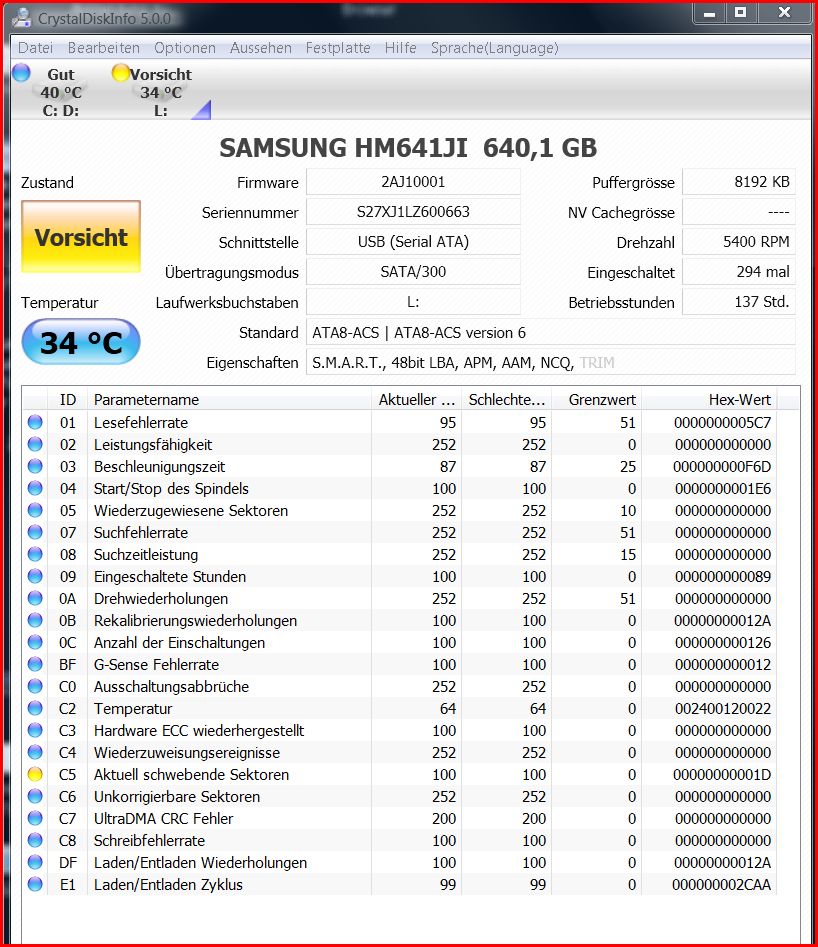Click the Schlechte... column header
This screenshot has height=947, width=818.
click(x=506, y=400)
